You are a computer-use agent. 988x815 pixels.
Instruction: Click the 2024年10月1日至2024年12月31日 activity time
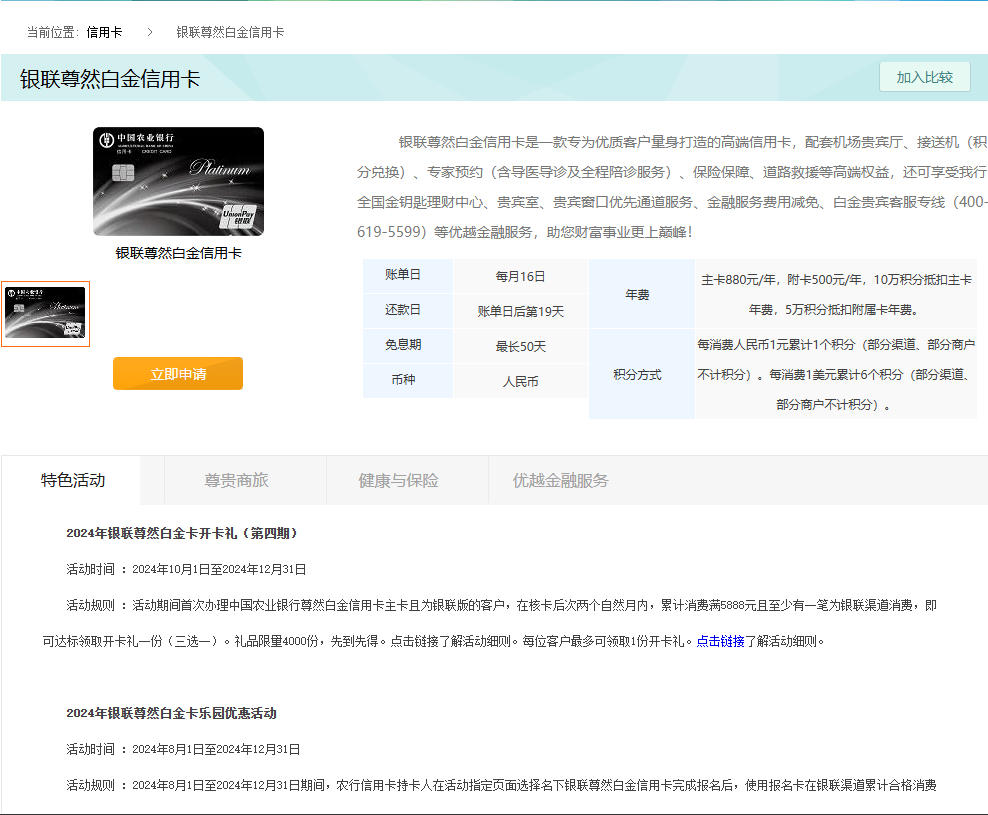tap(219, 569)
